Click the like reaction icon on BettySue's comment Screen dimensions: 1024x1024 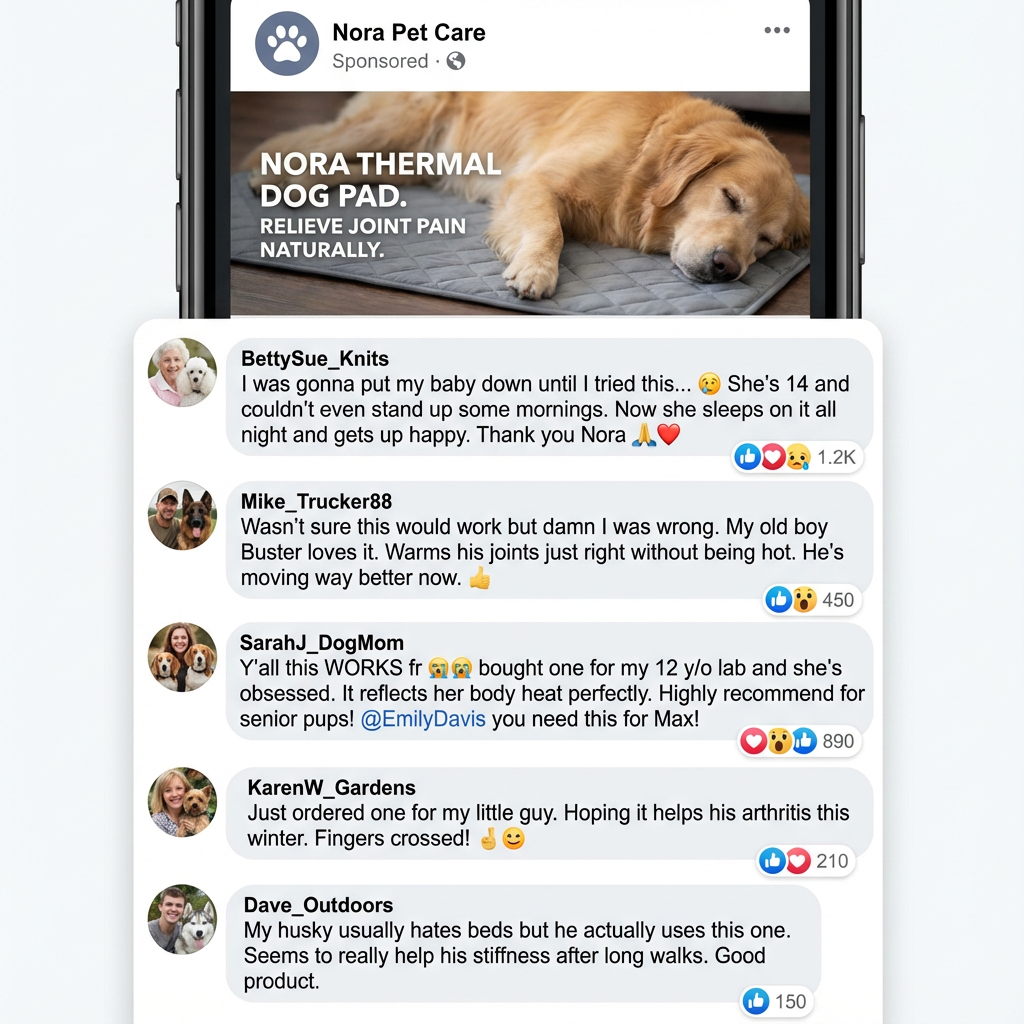click(x=747, y=456)
